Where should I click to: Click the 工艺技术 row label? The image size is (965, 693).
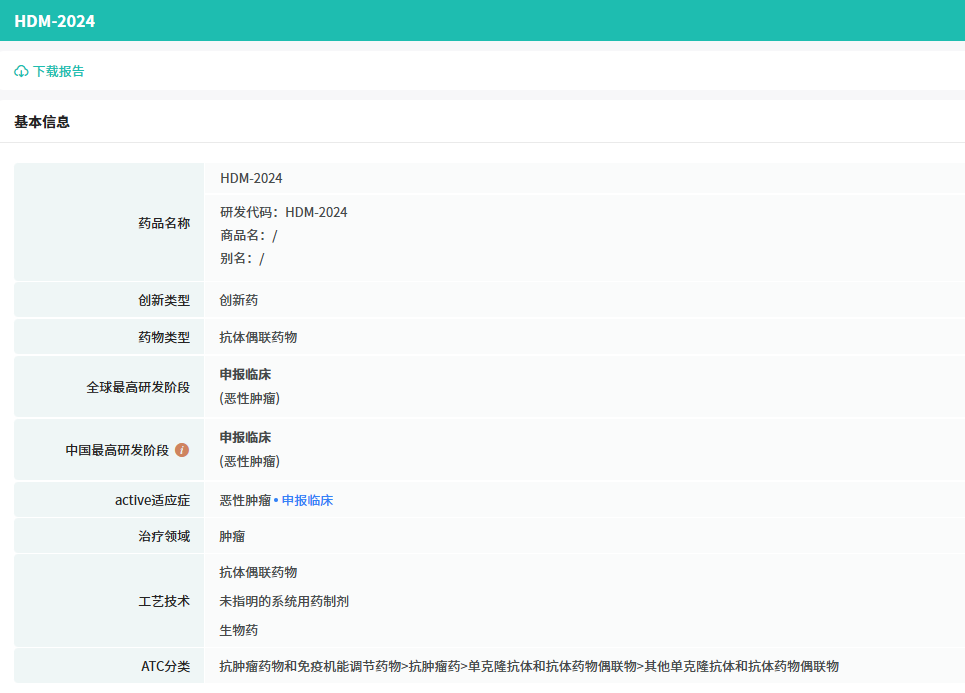(x=164, y=601)
